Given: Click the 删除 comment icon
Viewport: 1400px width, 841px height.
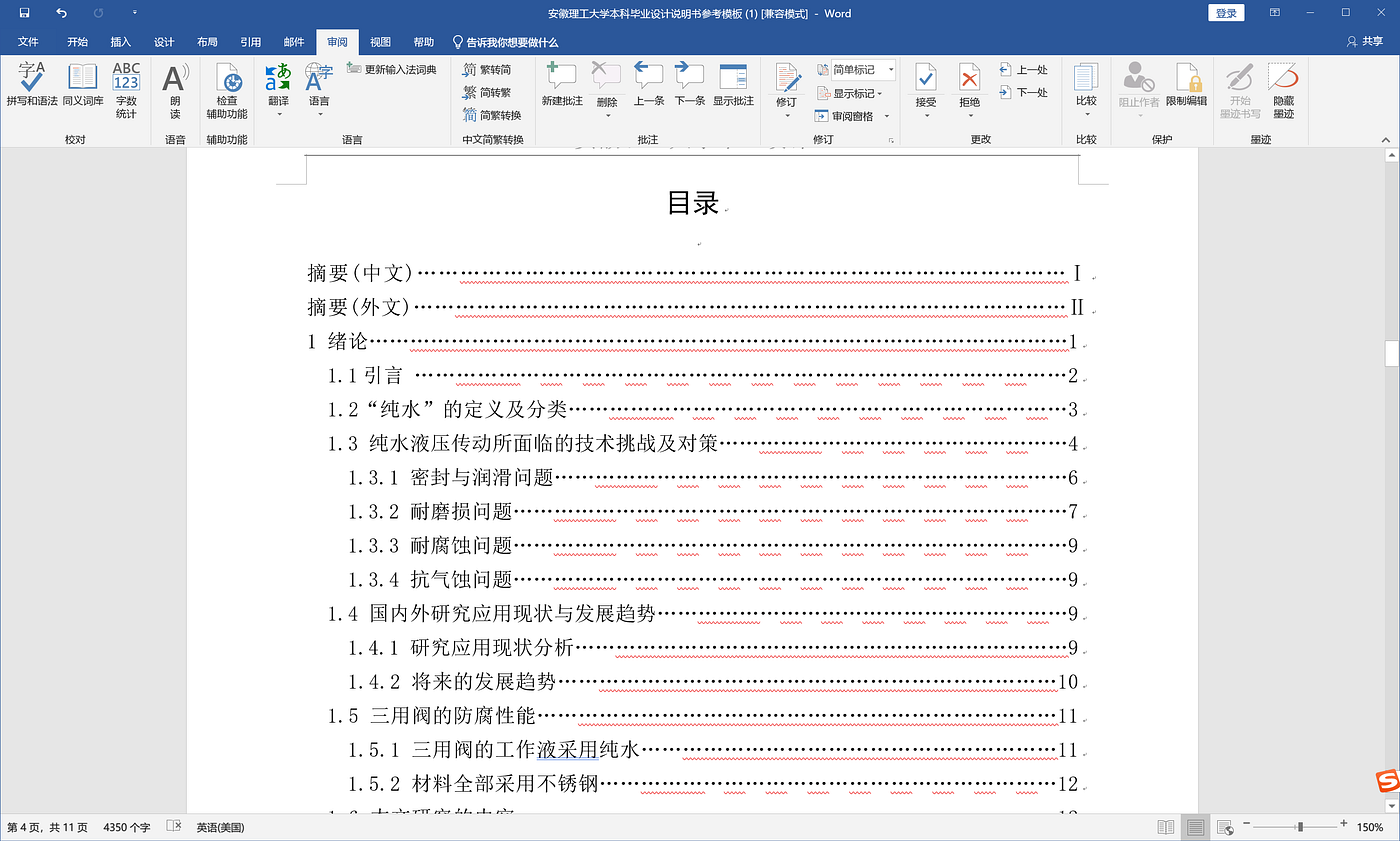Looking at the screenshot, I should 607,78.
